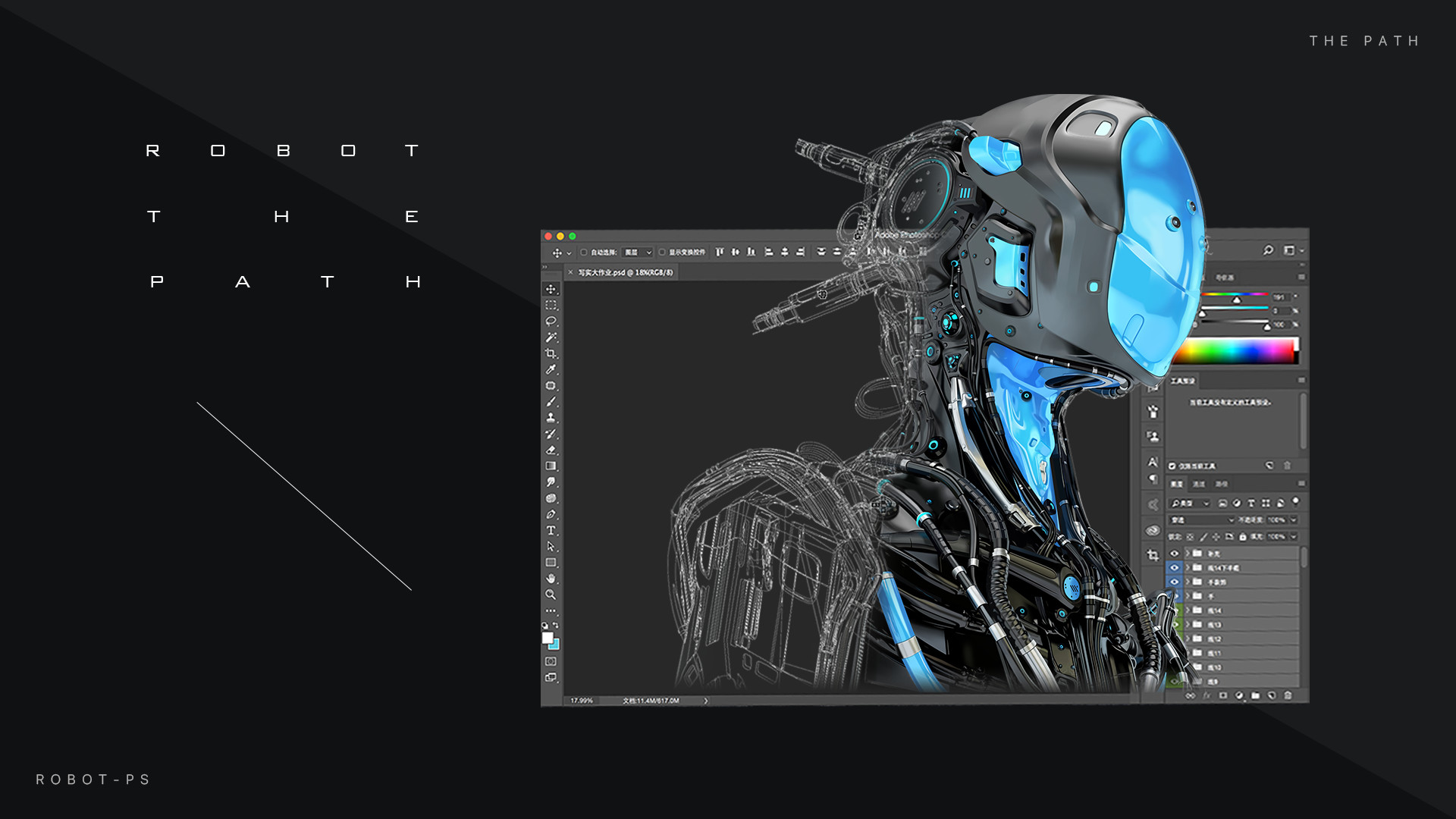Viewport: 1456px width, 819px height.
Task: Expand the tools panel with the double-arrow
Action: tap(544, 268)
